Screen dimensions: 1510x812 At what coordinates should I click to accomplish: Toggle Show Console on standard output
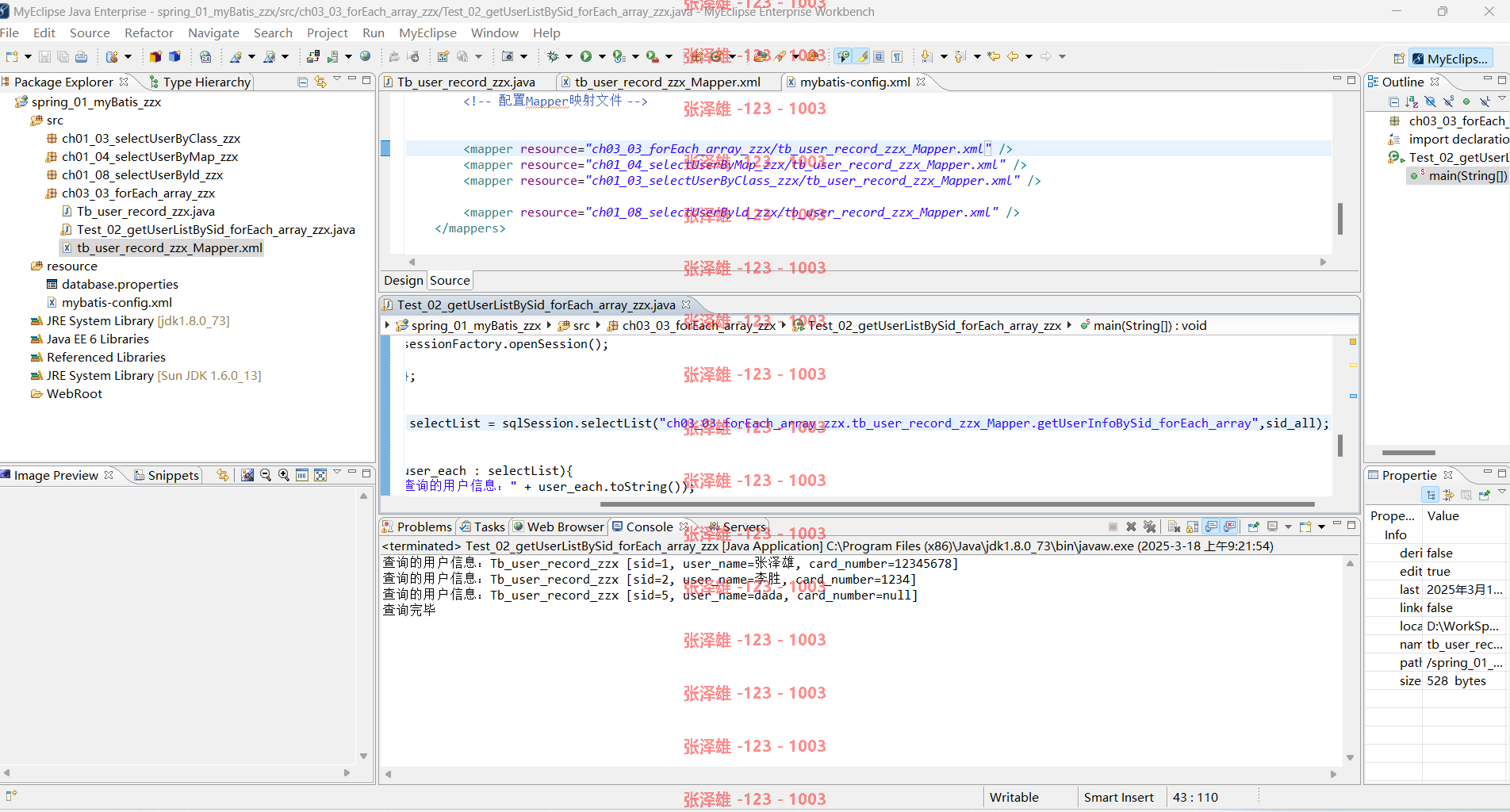coord(1211,527)
